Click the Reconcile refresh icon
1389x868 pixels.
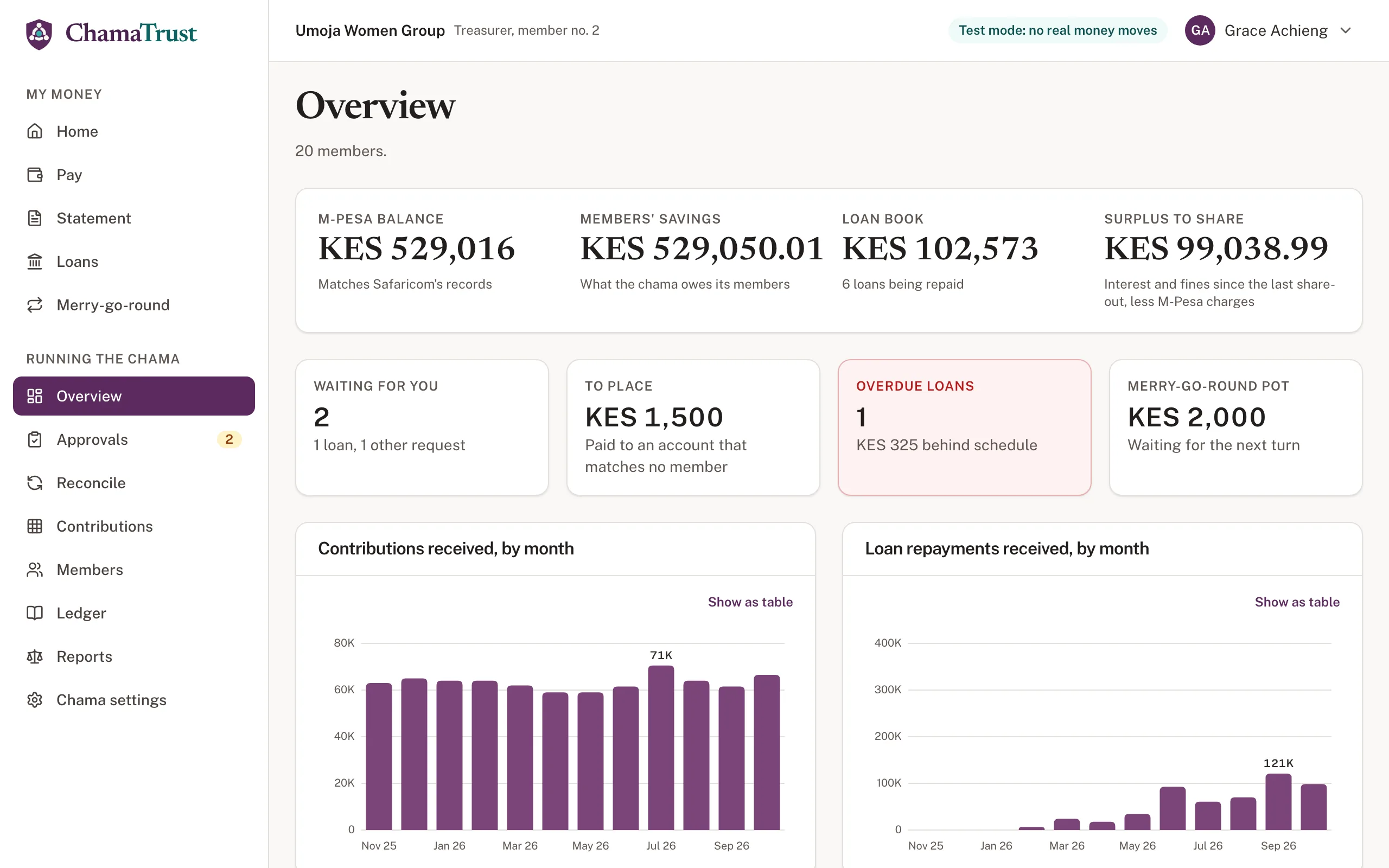pyautogui.click(x=35, y=483)
